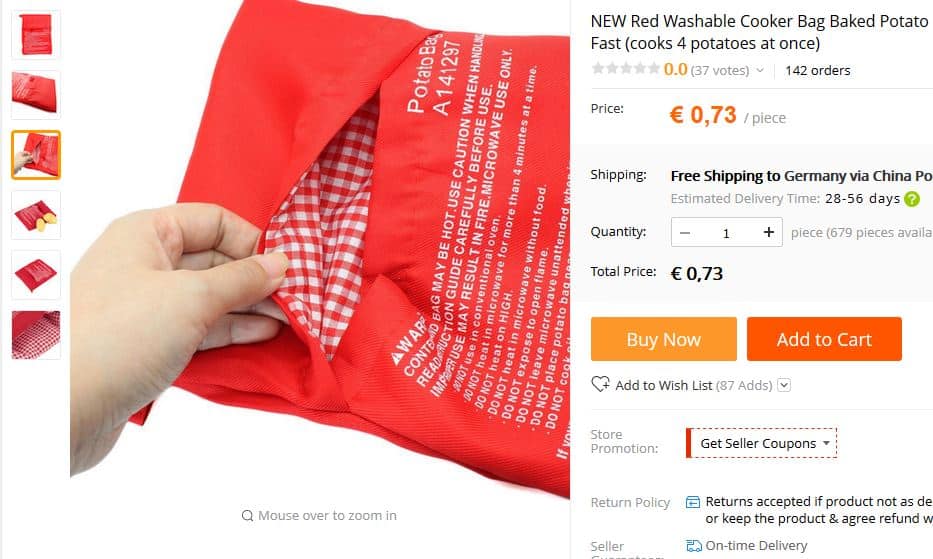The image size is (933, 559).
Task: Decrease quantity with the minus button
Action: click(685, 232)
